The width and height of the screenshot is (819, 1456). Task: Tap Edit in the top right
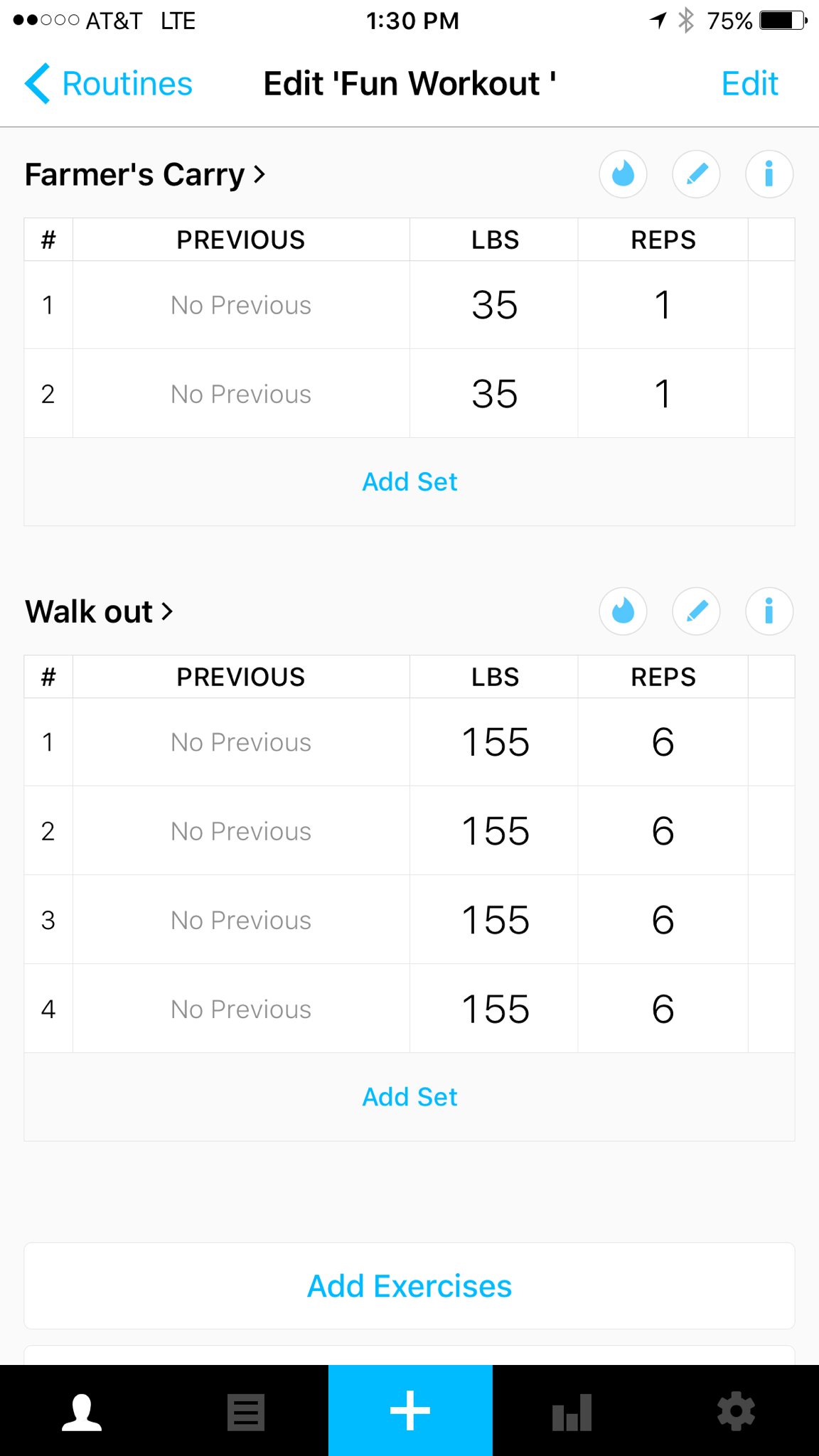(749, 84)
